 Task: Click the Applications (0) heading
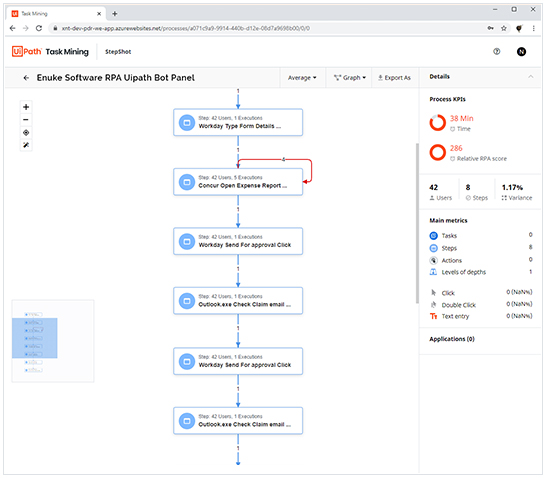[452, 339]
